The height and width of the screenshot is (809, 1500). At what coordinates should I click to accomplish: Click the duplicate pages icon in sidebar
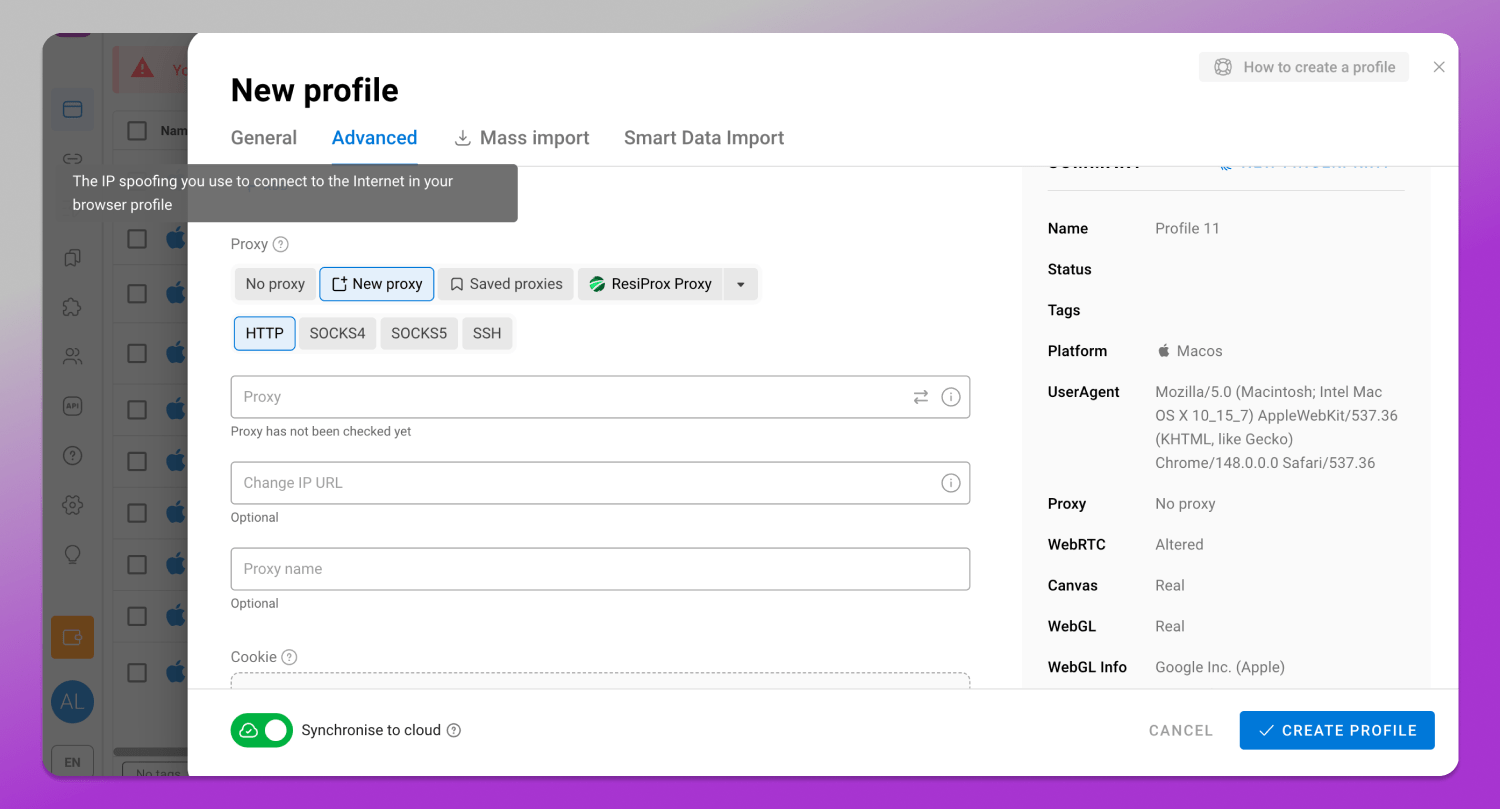click(x=72, y=257)
